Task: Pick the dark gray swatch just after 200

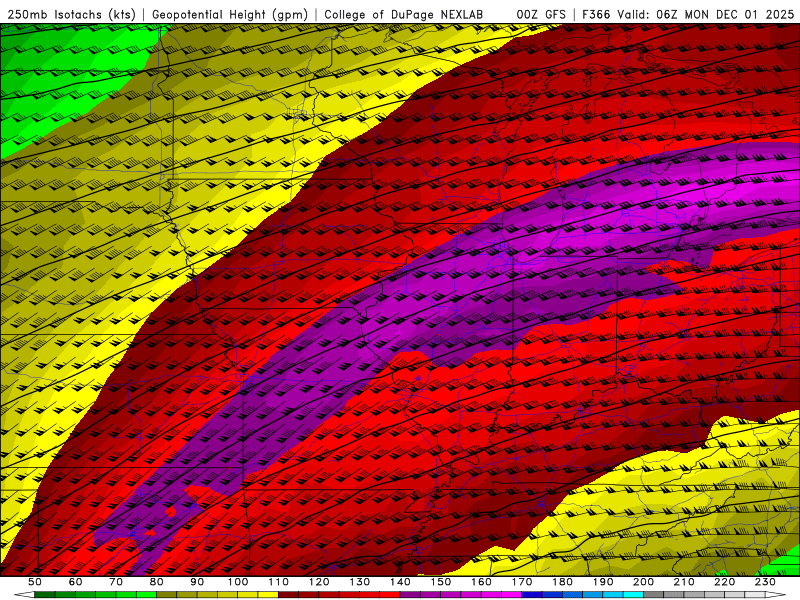Action: click(x=654, y=594)
